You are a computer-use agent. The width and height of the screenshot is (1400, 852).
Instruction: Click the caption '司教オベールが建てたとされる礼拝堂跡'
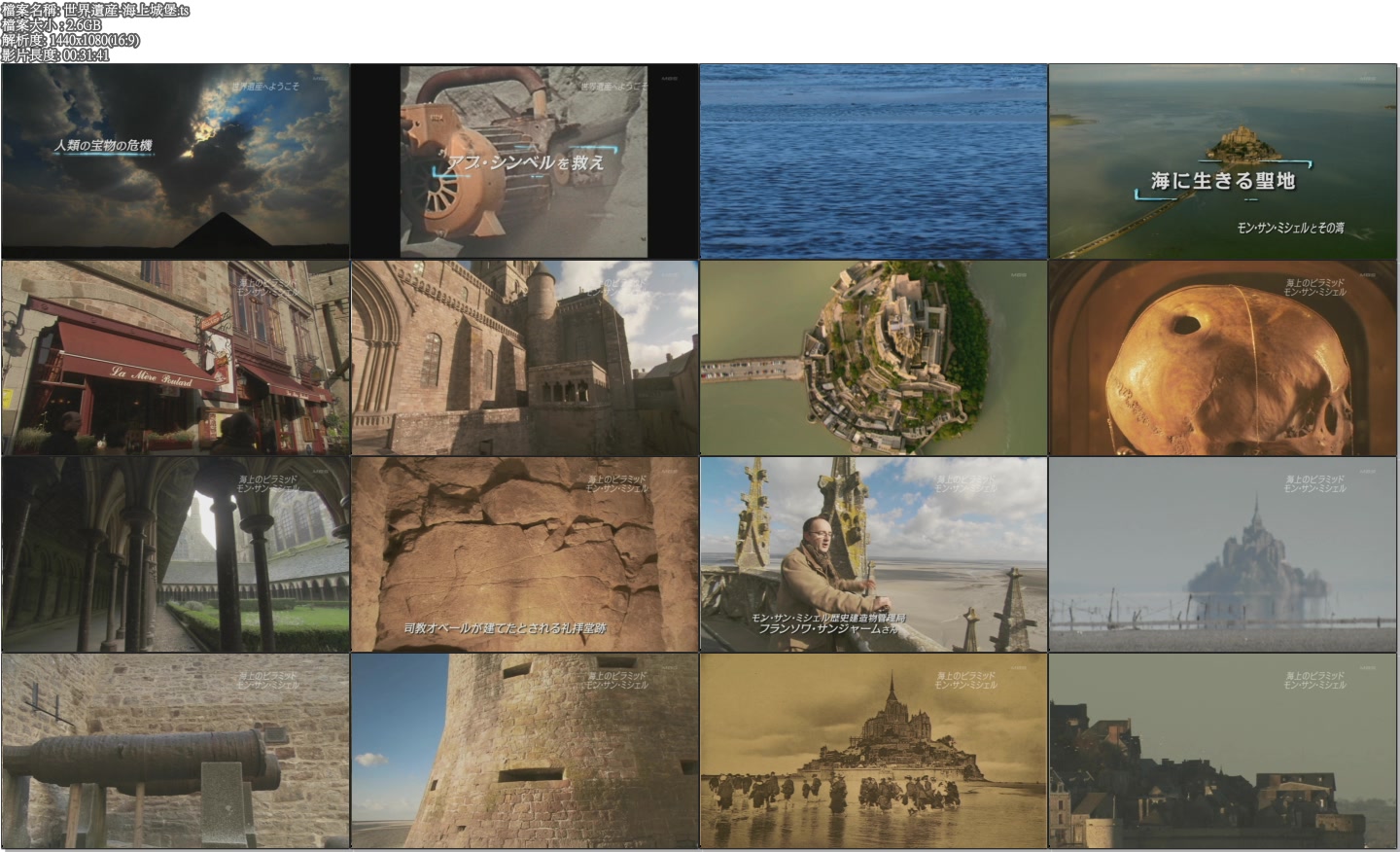[x=505, y=628]
